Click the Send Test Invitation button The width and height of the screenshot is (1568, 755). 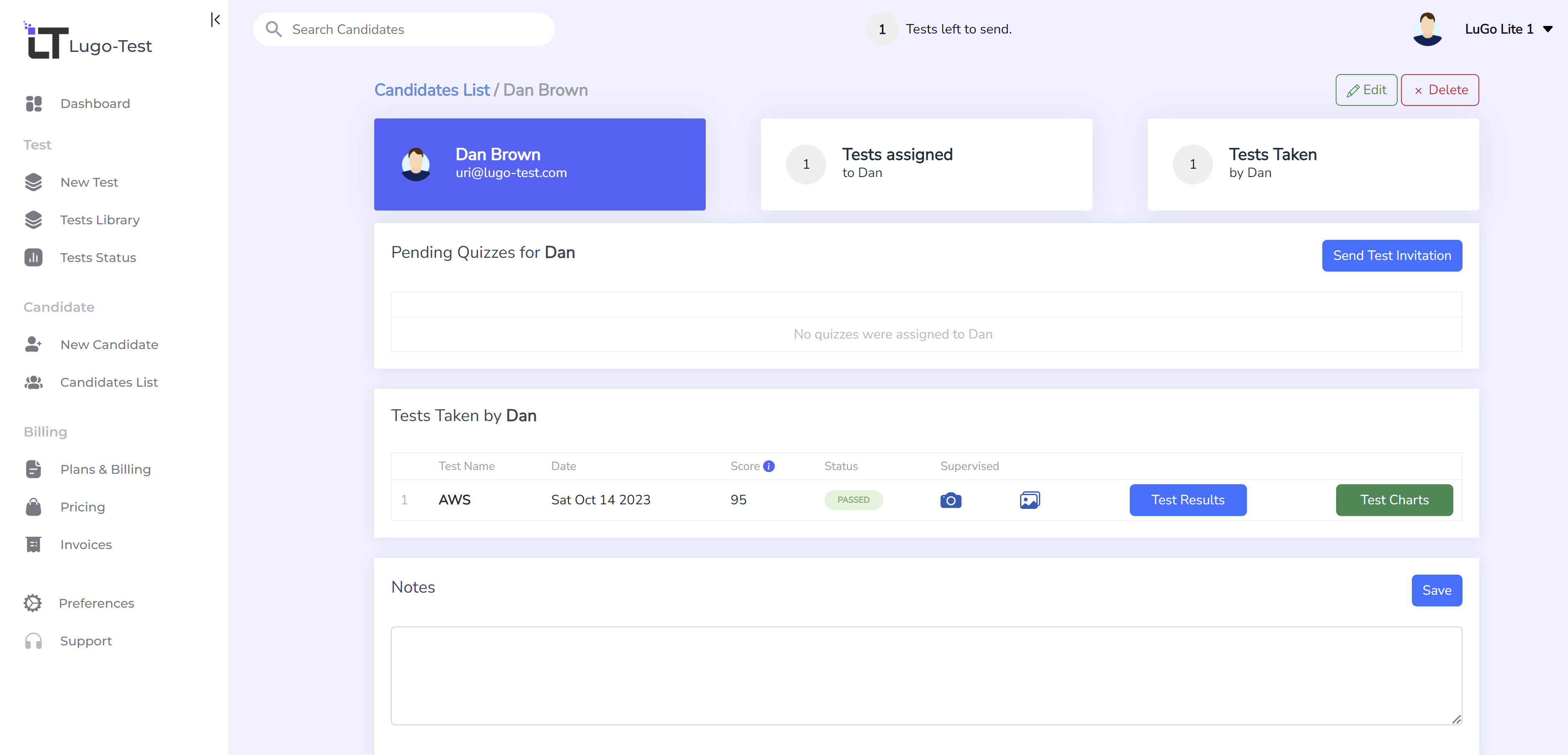pos(1392,256)
